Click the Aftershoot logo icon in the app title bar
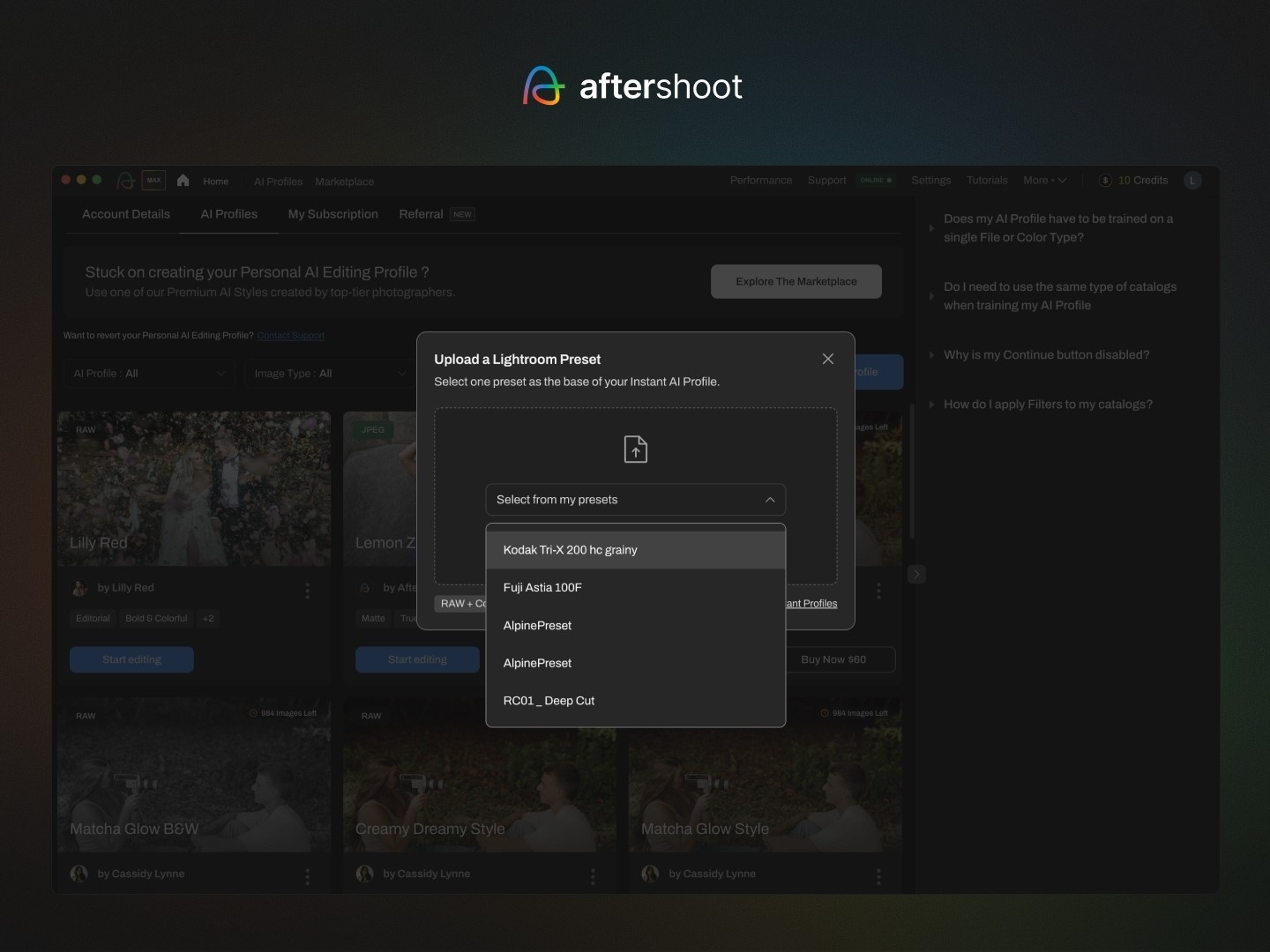This screenshot has height=952, width=1270. click(126, 181)
